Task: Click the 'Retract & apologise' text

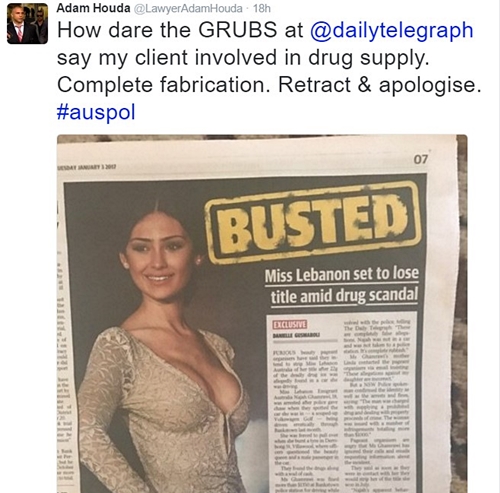Action: click(379, 85)
